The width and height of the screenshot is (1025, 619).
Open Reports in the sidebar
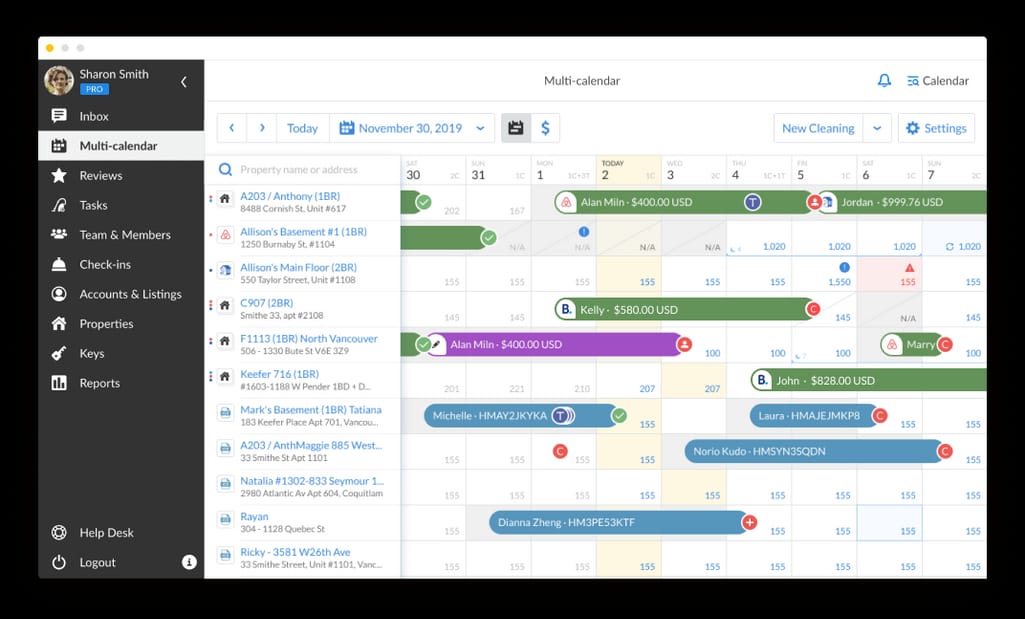pyautogui.click(x=121, y=383)
